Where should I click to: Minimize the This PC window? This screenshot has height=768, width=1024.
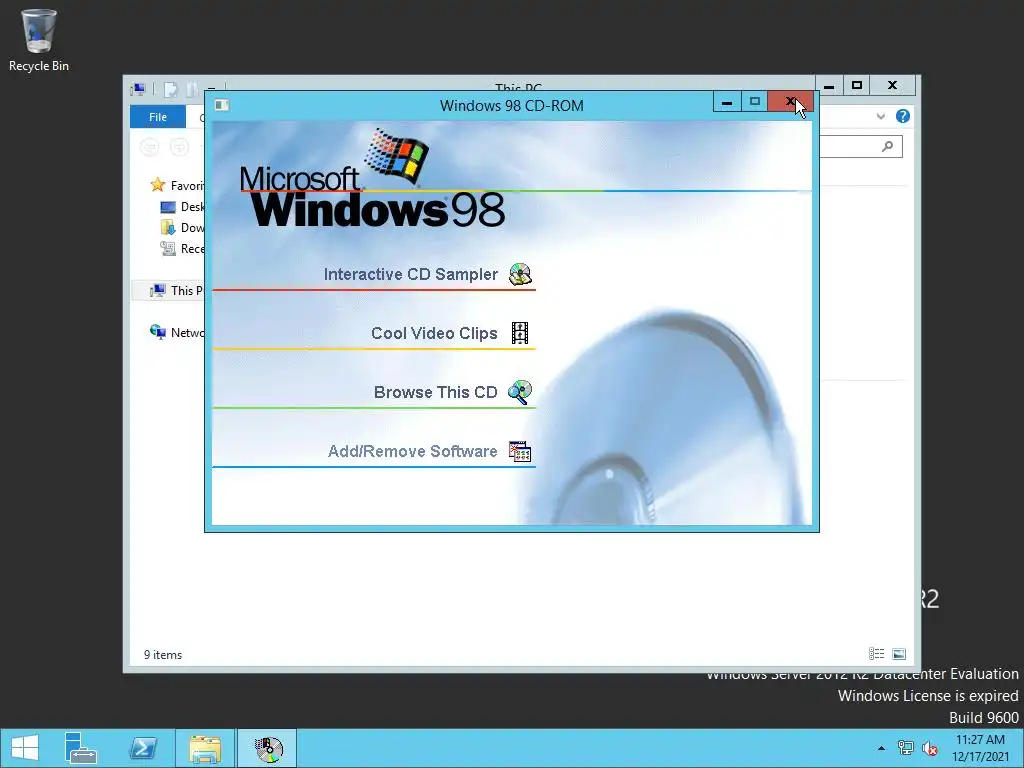coord(829,86)
